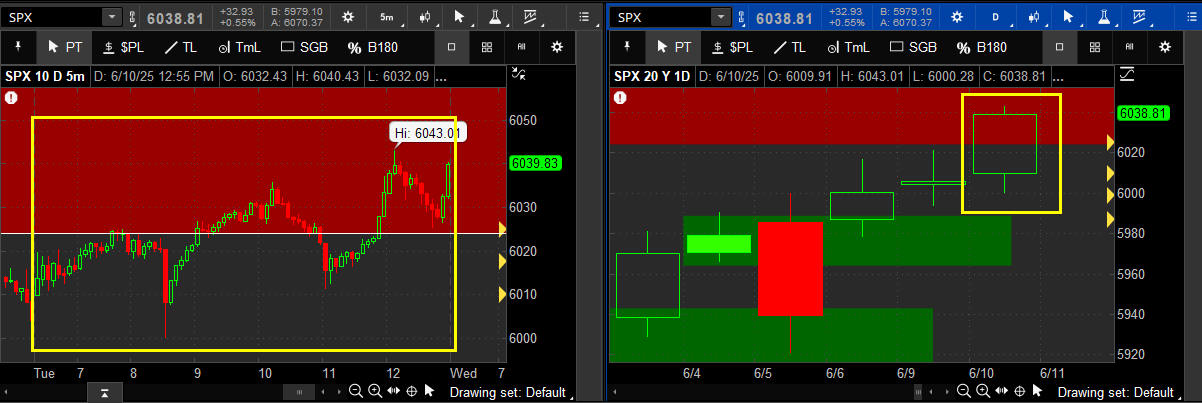Zoom in on the left chart
The height and width of the screenshot is (403, 1202).
[375, 391]
